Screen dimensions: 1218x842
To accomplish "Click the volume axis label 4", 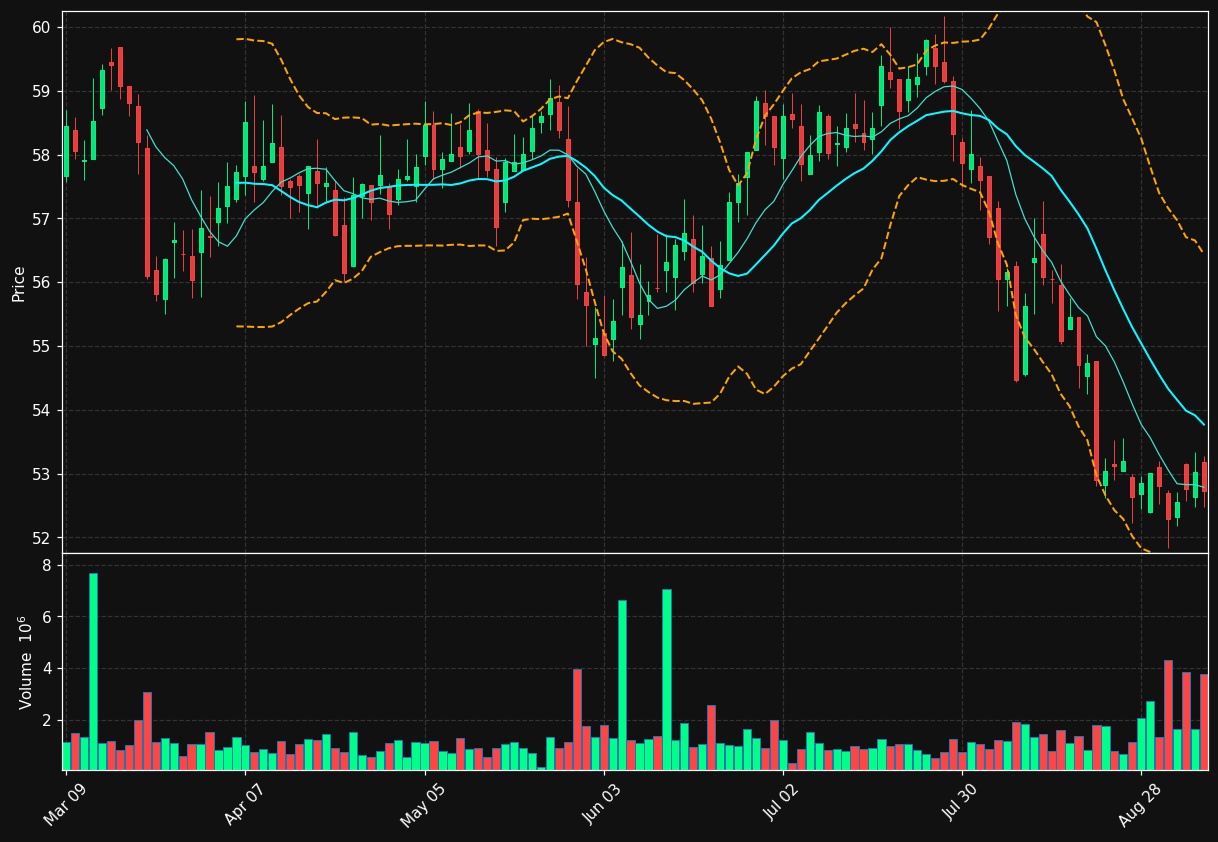I will (x=46, y=669).
